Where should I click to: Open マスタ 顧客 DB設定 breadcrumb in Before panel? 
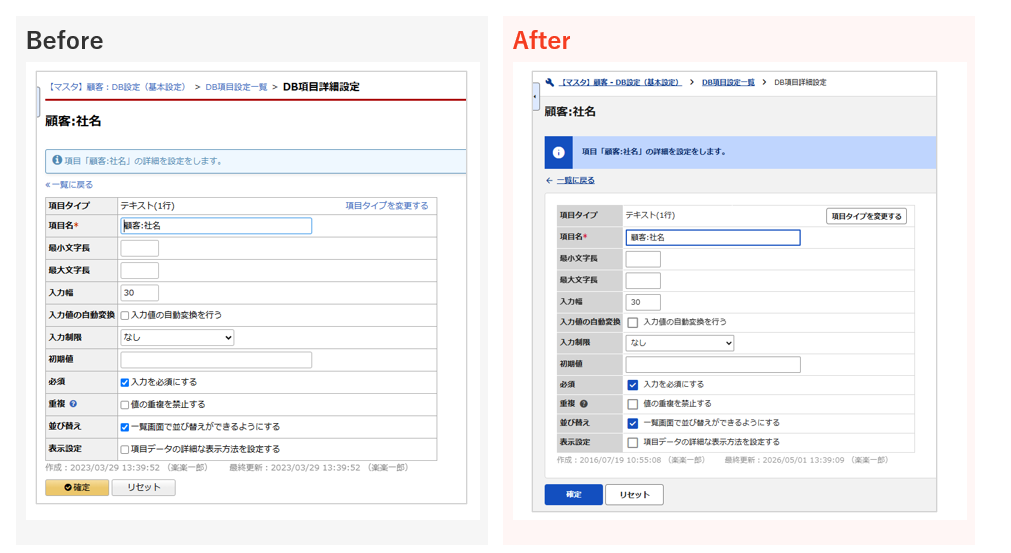[117, 87]
